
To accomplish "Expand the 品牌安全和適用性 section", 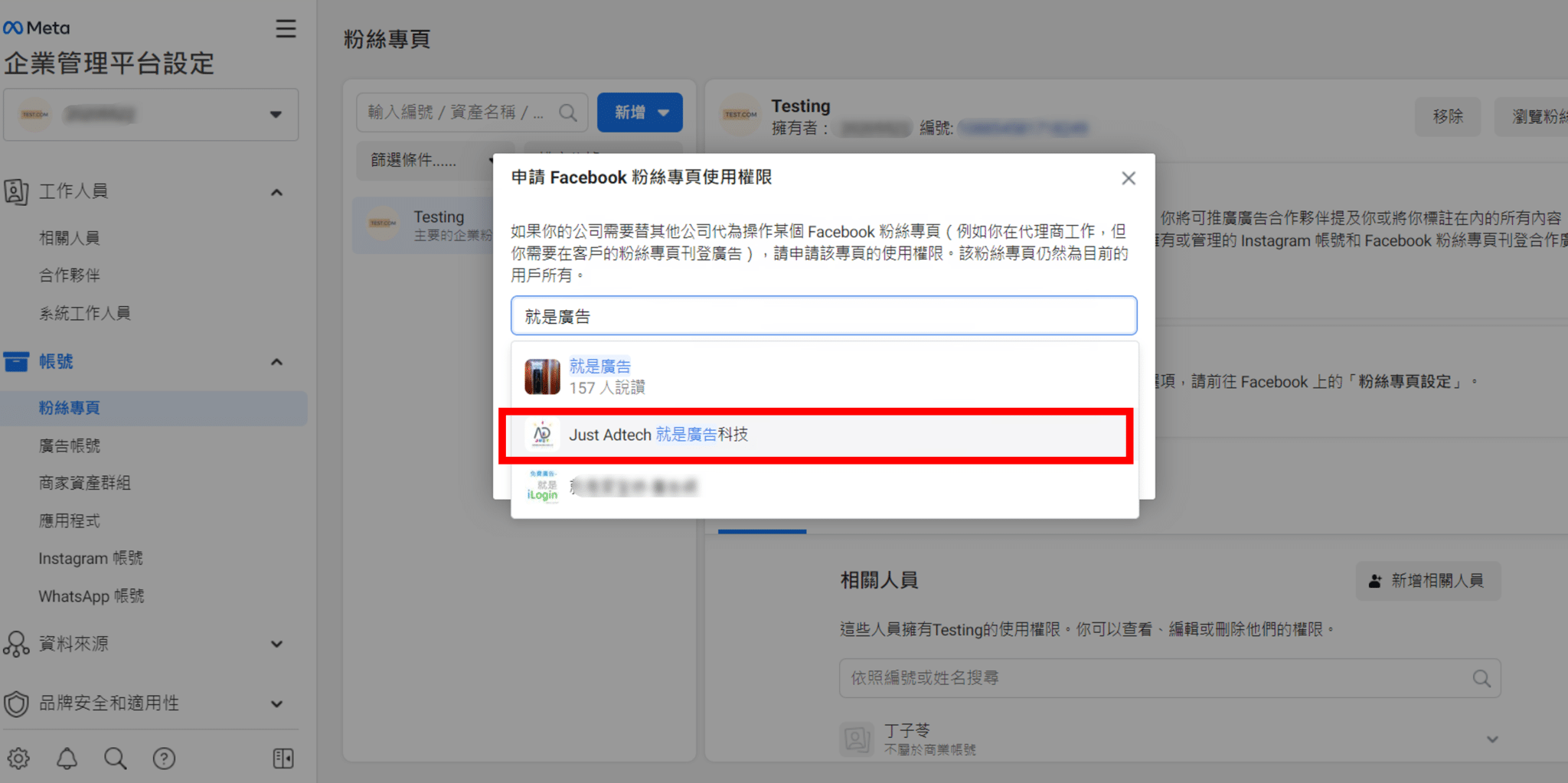I will pos(276,704).
